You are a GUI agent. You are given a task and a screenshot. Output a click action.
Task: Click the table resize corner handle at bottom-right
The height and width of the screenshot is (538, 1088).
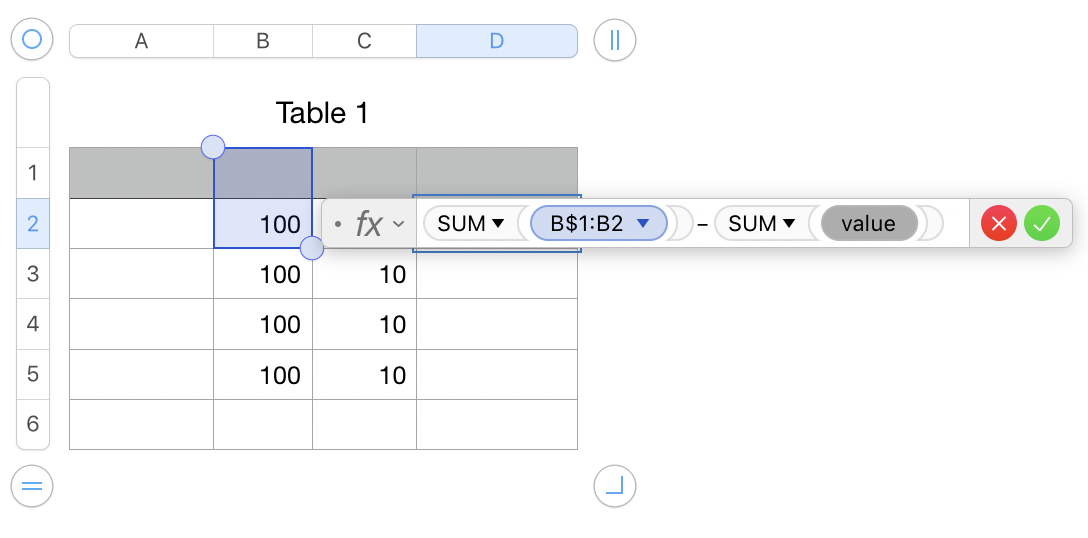615,487
